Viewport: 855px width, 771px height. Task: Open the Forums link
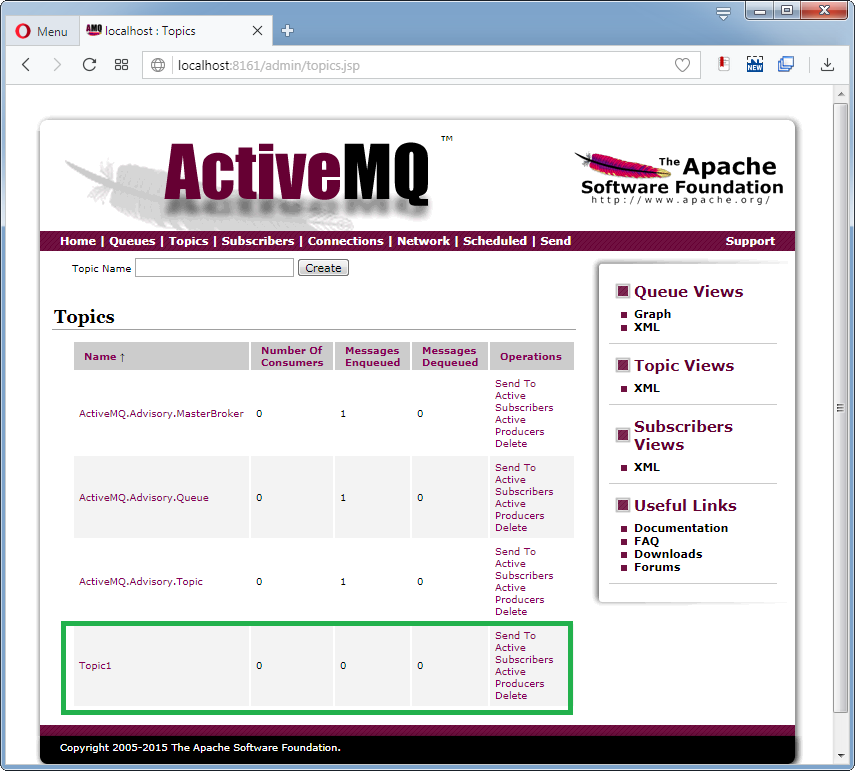coord(657,568)
